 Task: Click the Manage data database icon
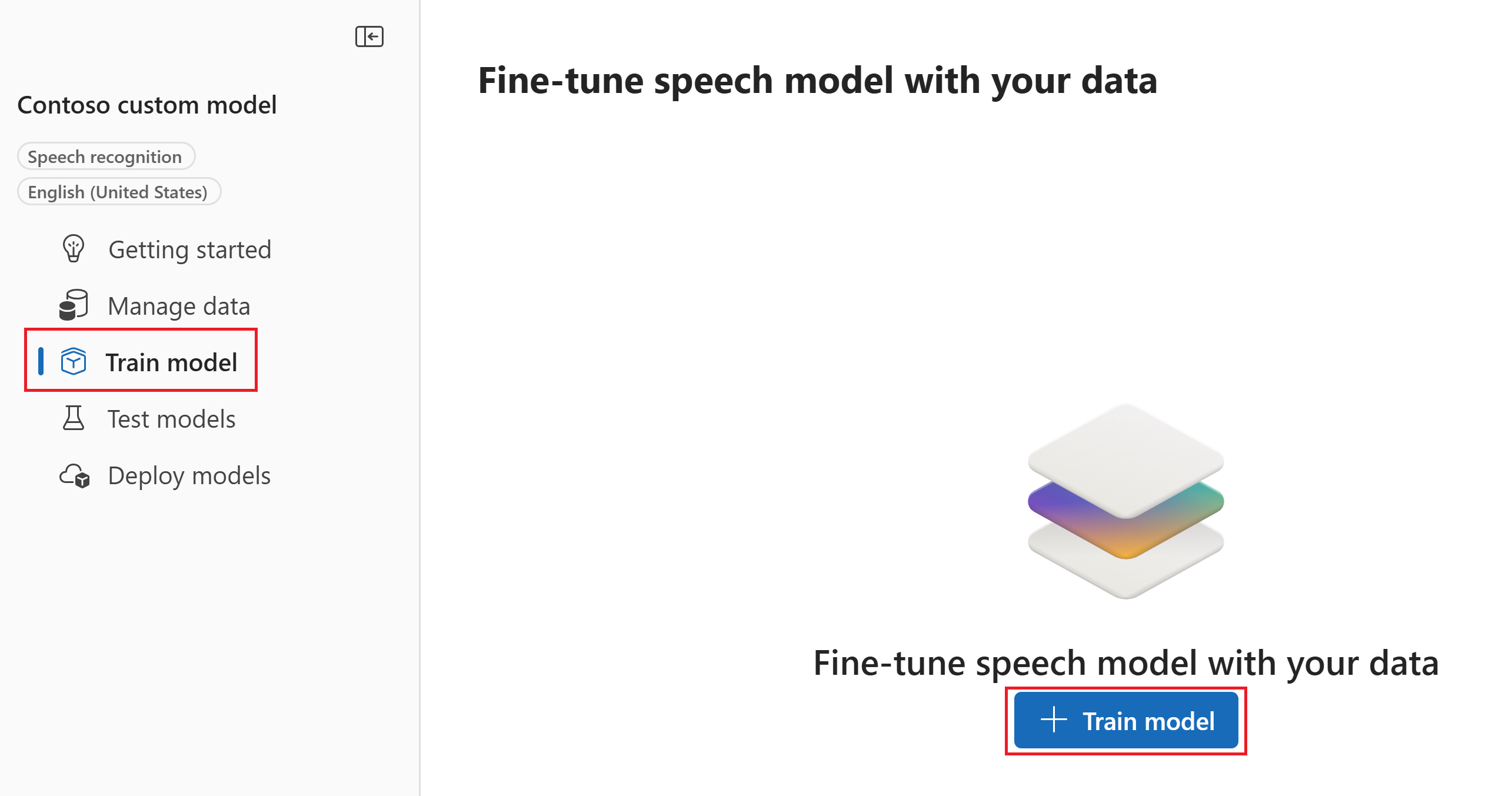(x=74, y=305)
